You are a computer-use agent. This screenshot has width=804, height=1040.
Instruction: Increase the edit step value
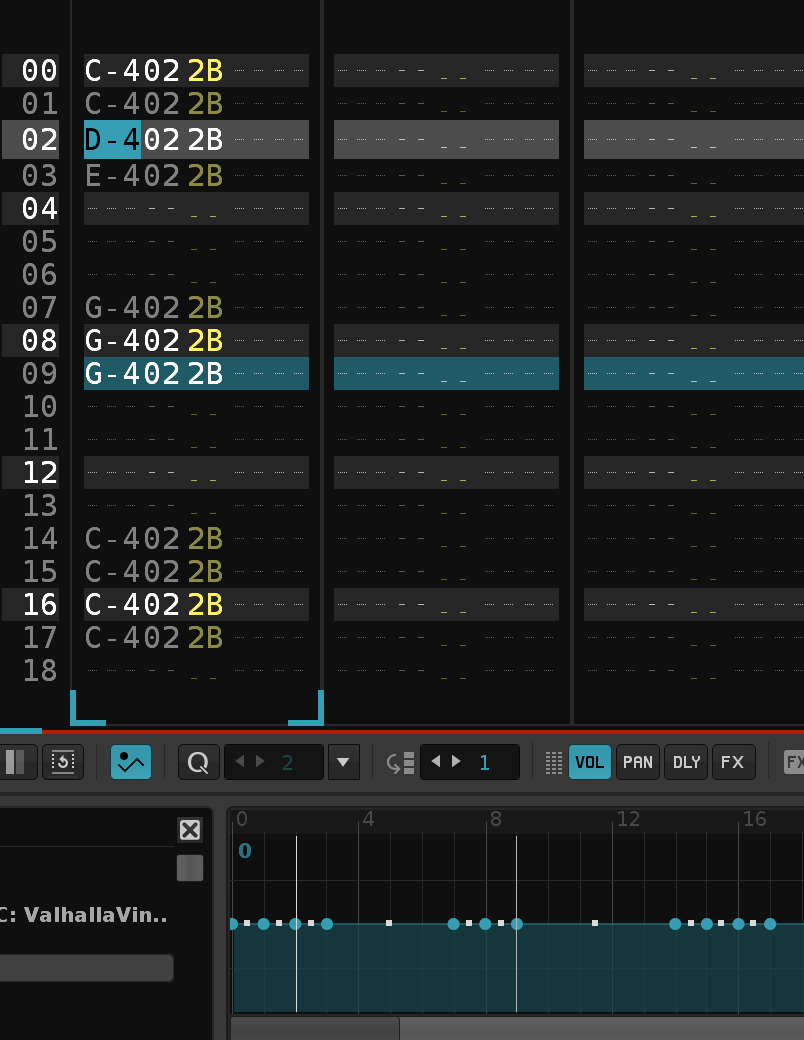point(457,762)
